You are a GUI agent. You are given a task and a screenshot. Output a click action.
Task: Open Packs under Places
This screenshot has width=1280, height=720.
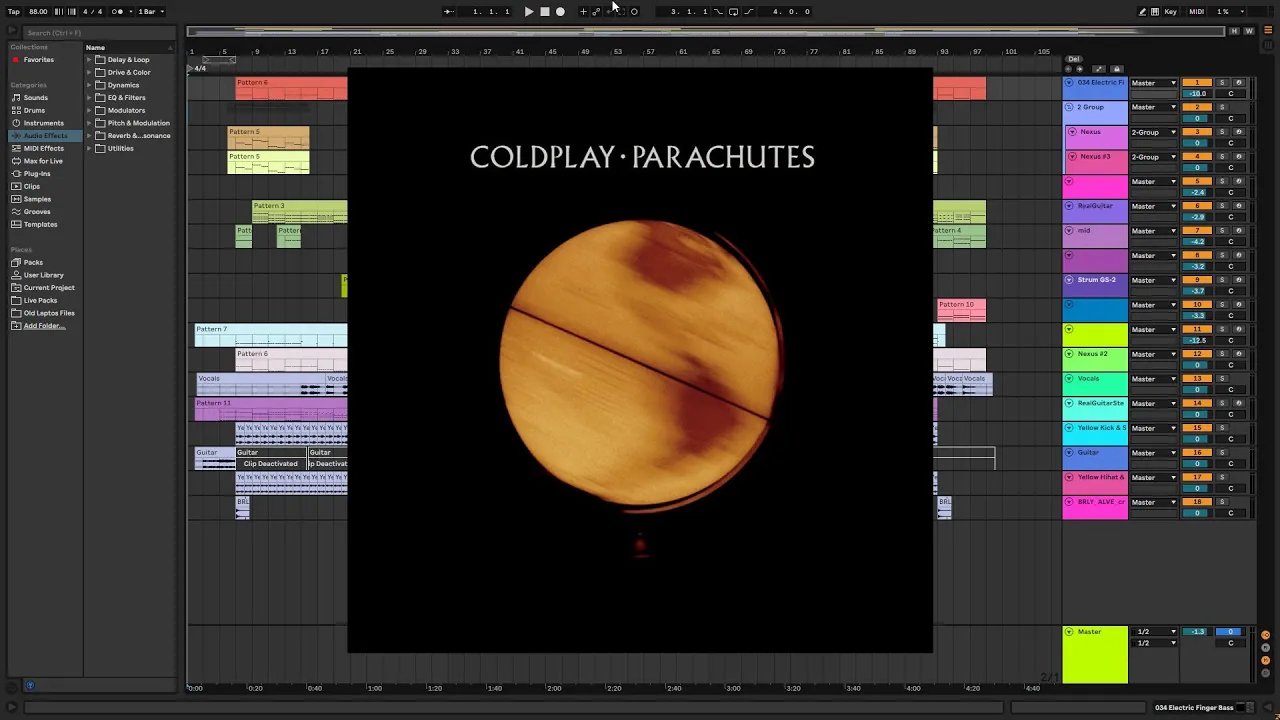coord(33,263)
